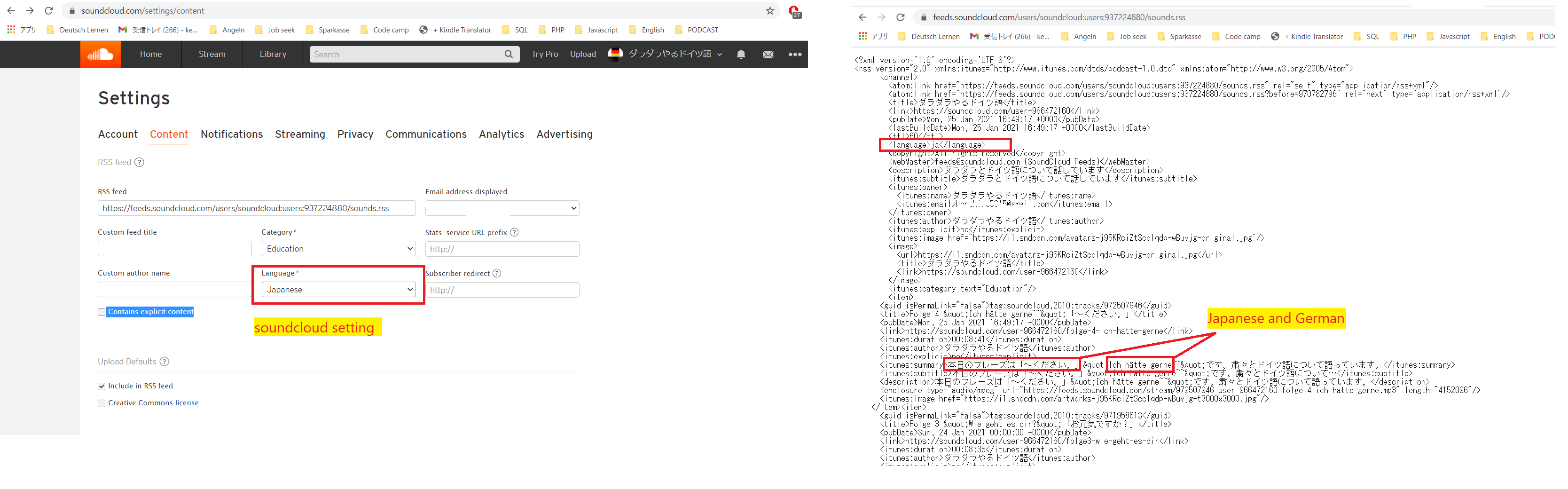Click the red extension icon in the settings window toolbar
Viewport: 1568px width, 489px height.
[x=794, y=11]
